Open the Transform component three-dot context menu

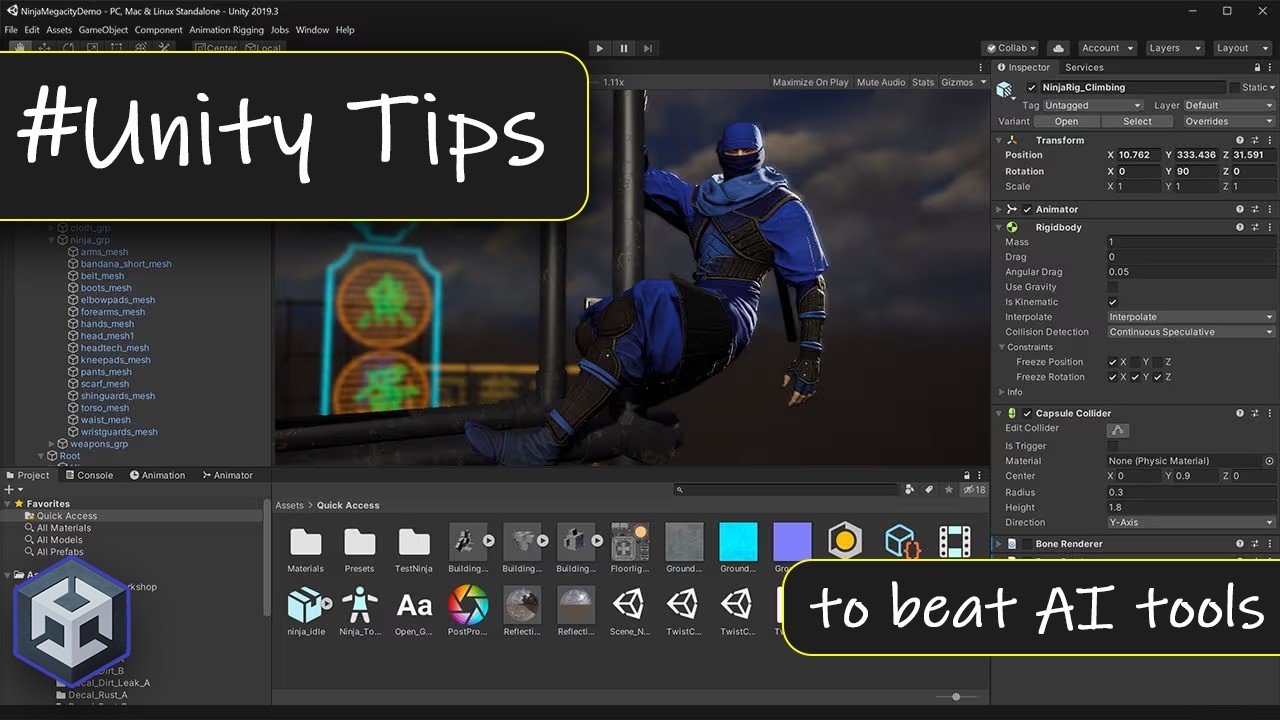pyautogui.click(x=1270, y=140)
